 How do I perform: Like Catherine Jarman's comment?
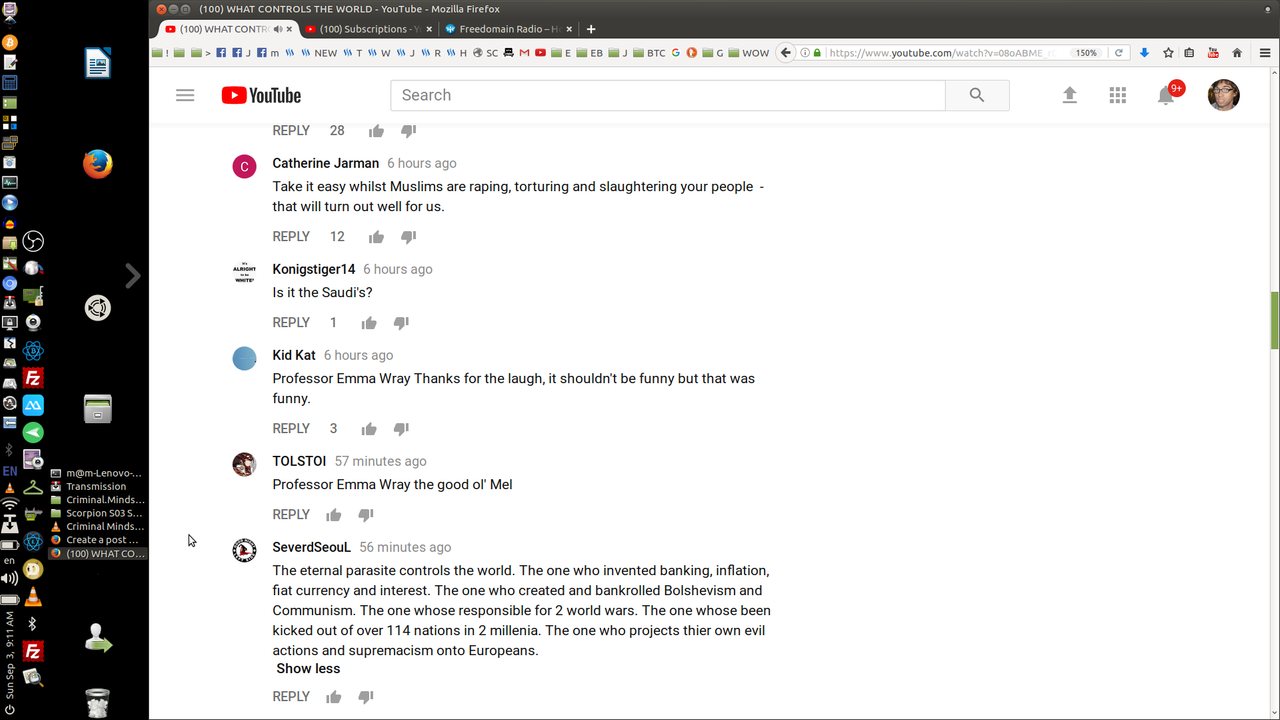click(x=376, y=237)
